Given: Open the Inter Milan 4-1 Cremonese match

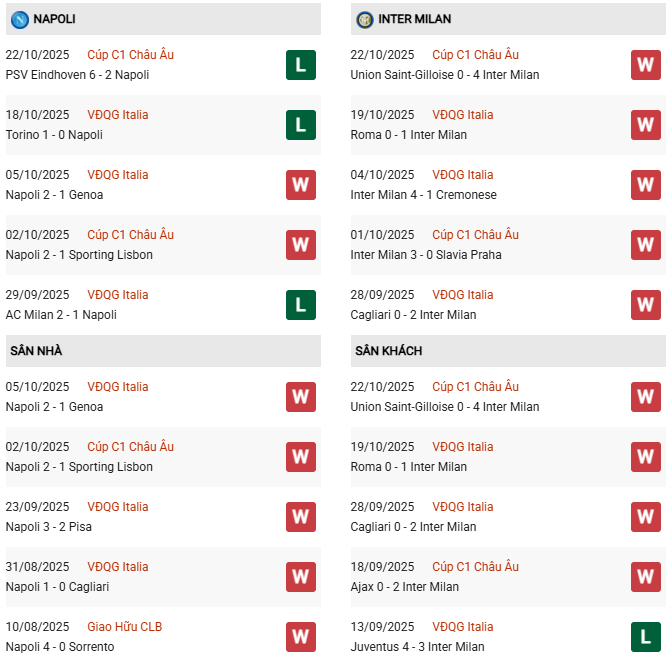Looking at the screenshot, I should [x=424, y=195].
